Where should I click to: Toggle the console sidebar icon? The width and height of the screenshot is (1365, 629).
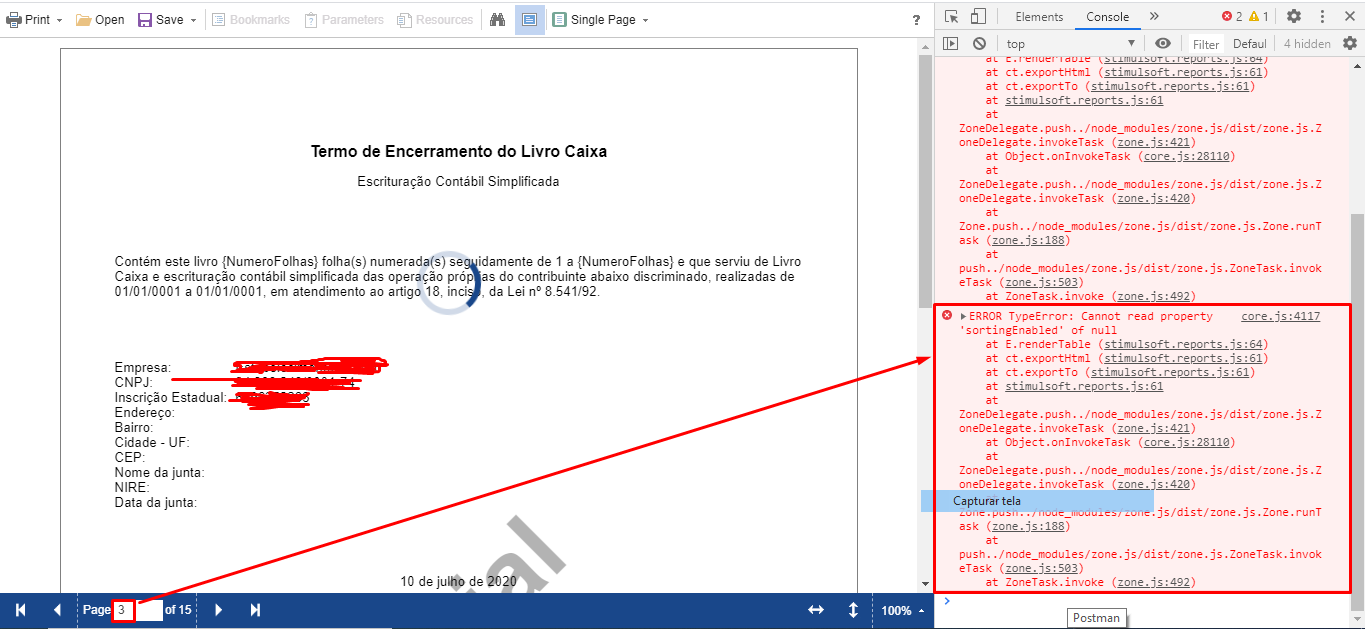tap(951, 43)
